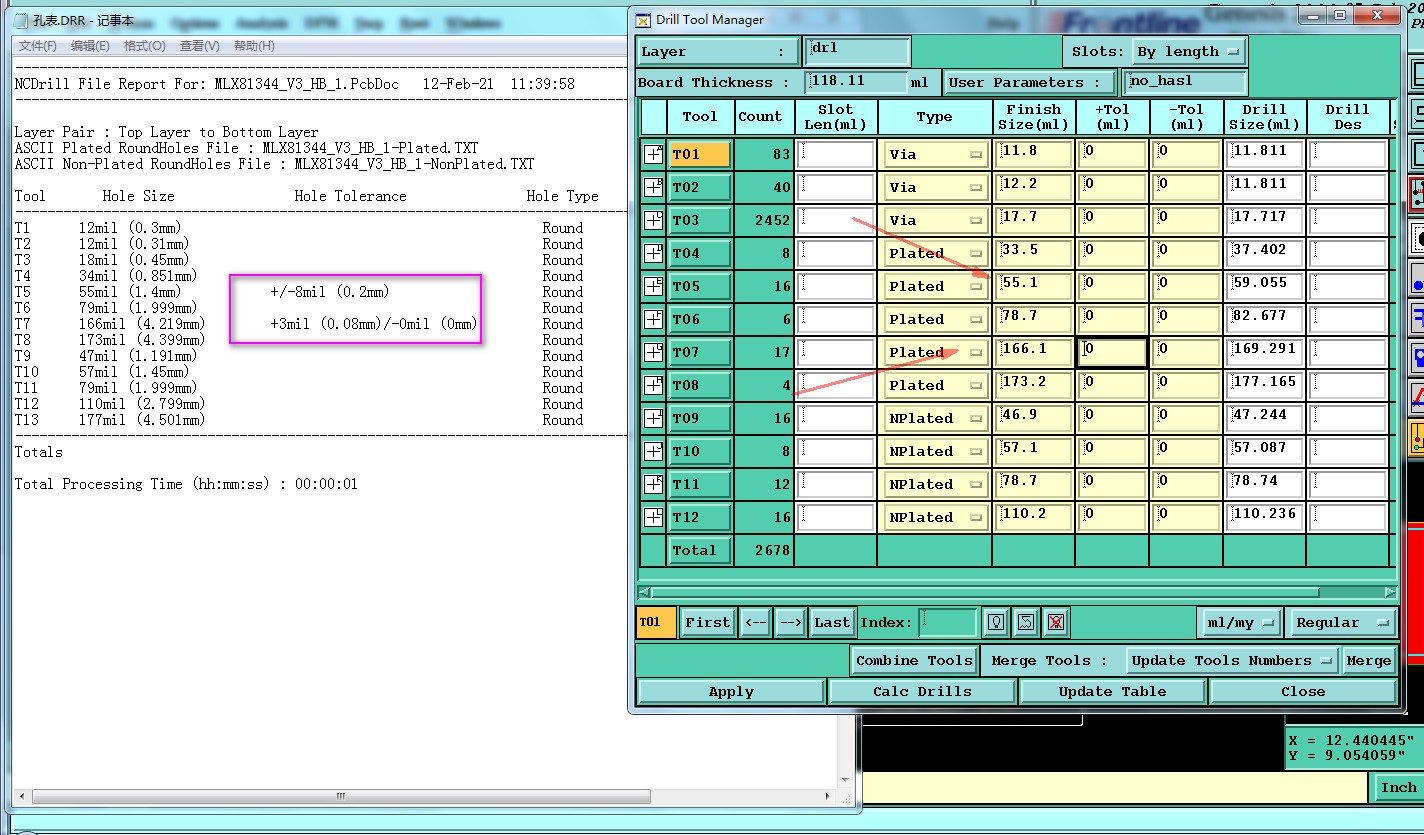Click the +Tol field for T07

(1112, 352)
